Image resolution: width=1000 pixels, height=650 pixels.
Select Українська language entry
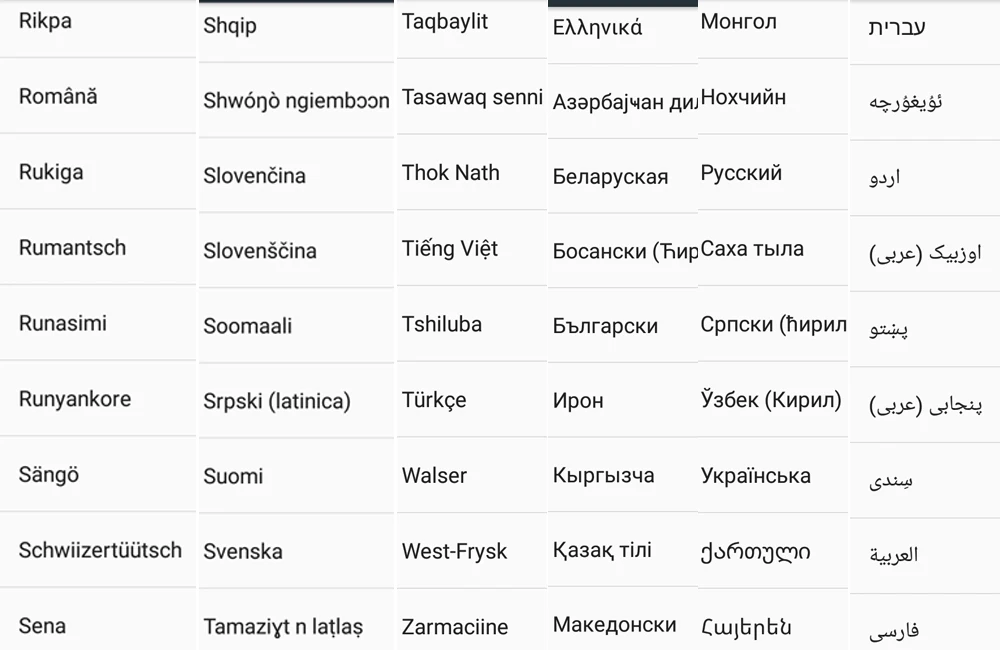[773, 475]
